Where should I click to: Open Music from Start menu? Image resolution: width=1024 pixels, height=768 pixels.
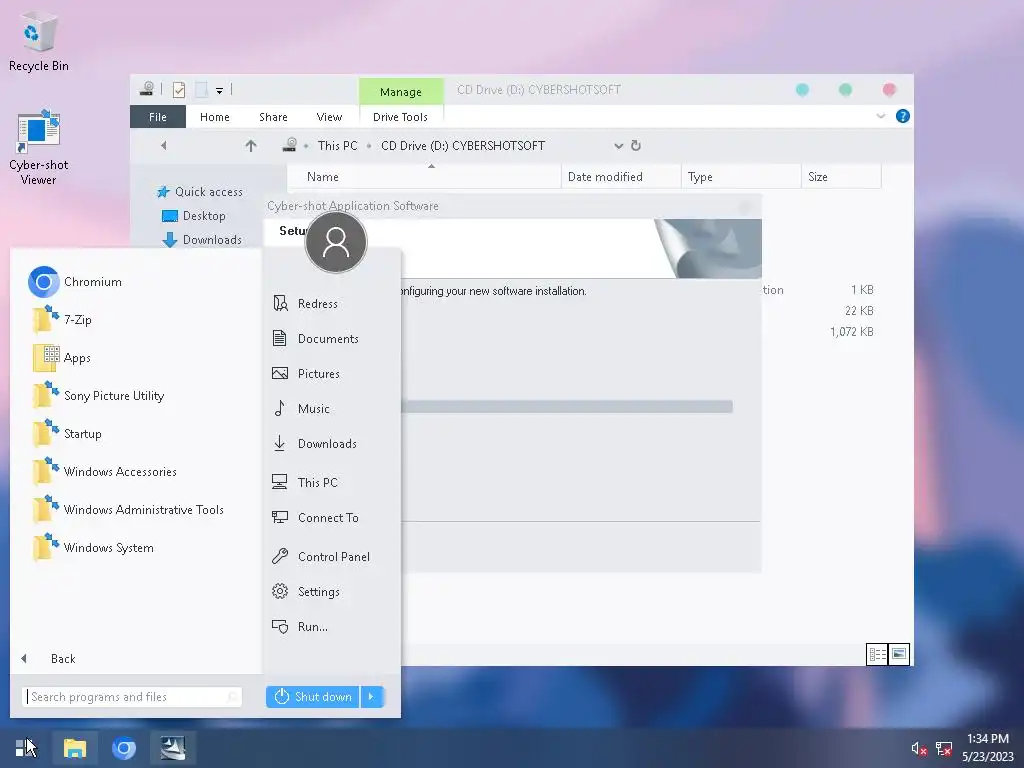point(301,409)
